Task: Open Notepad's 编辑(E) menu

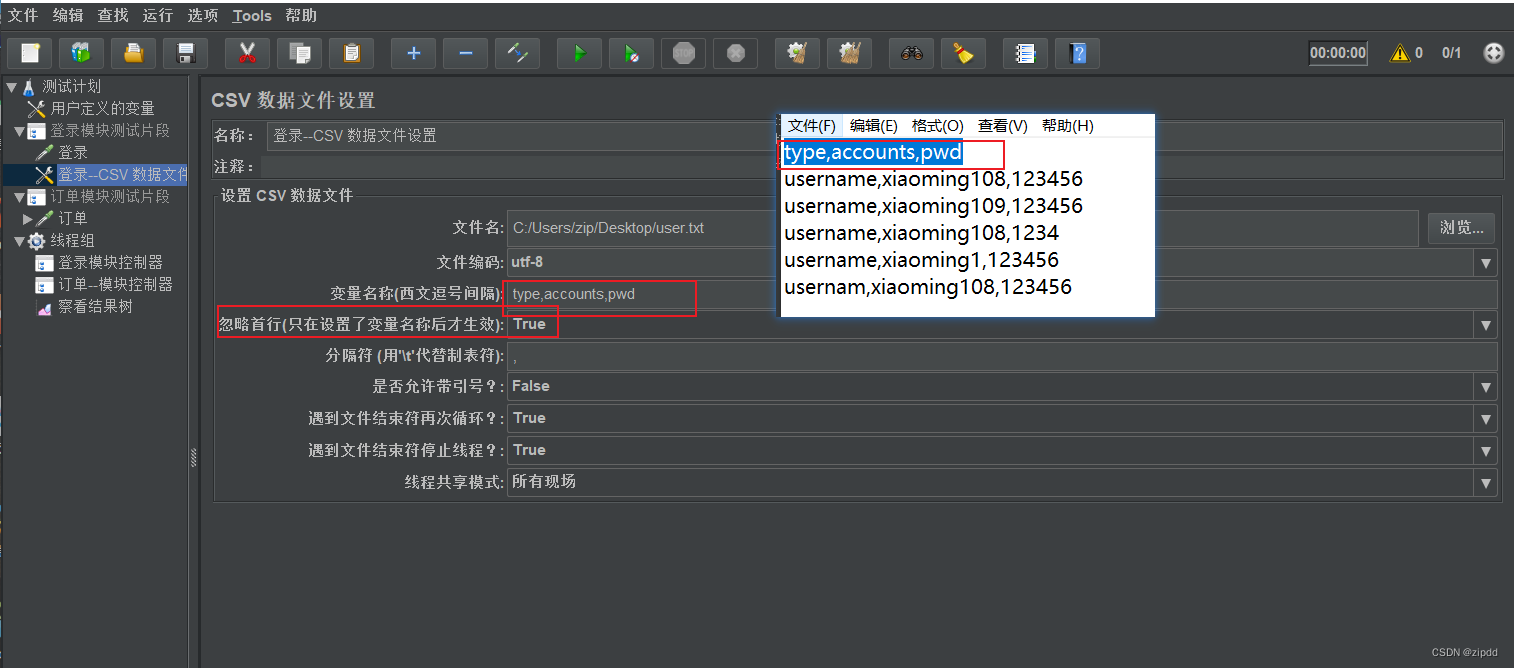Action: tap(874, 126)
